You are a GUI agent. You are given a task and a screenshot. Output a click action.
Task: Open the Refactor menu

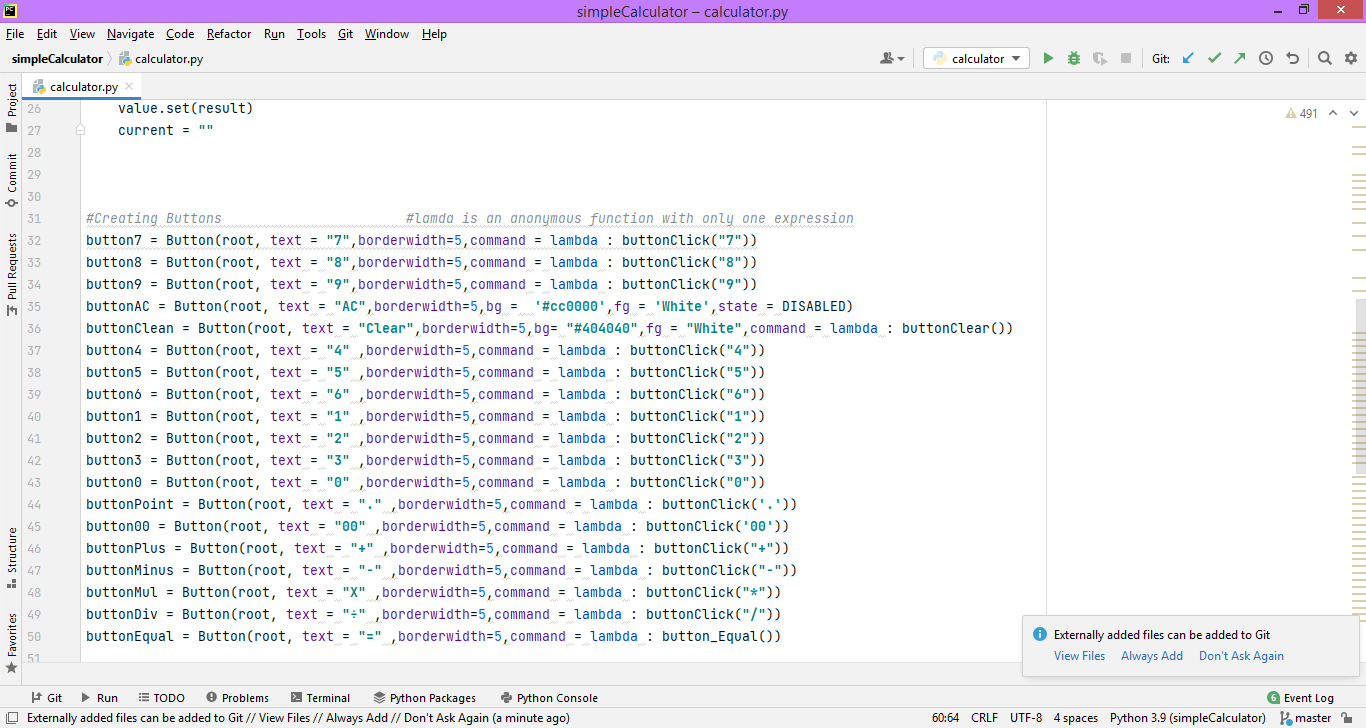pyautogui.click(x=229, y=33)
